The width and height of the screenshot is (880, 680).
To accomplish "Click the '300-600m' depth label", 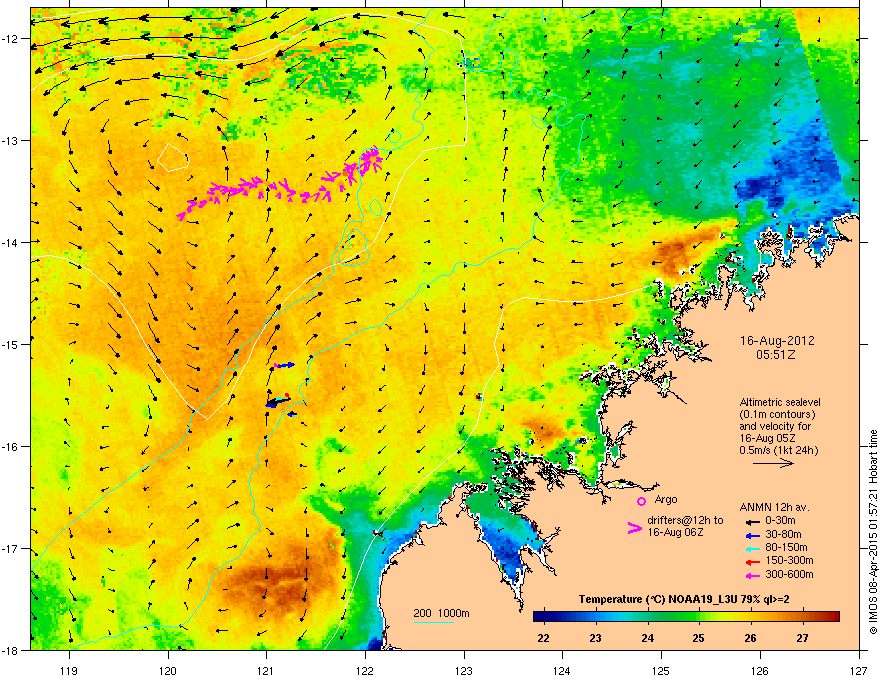I will pyautogui.click(x=789, y=574).
